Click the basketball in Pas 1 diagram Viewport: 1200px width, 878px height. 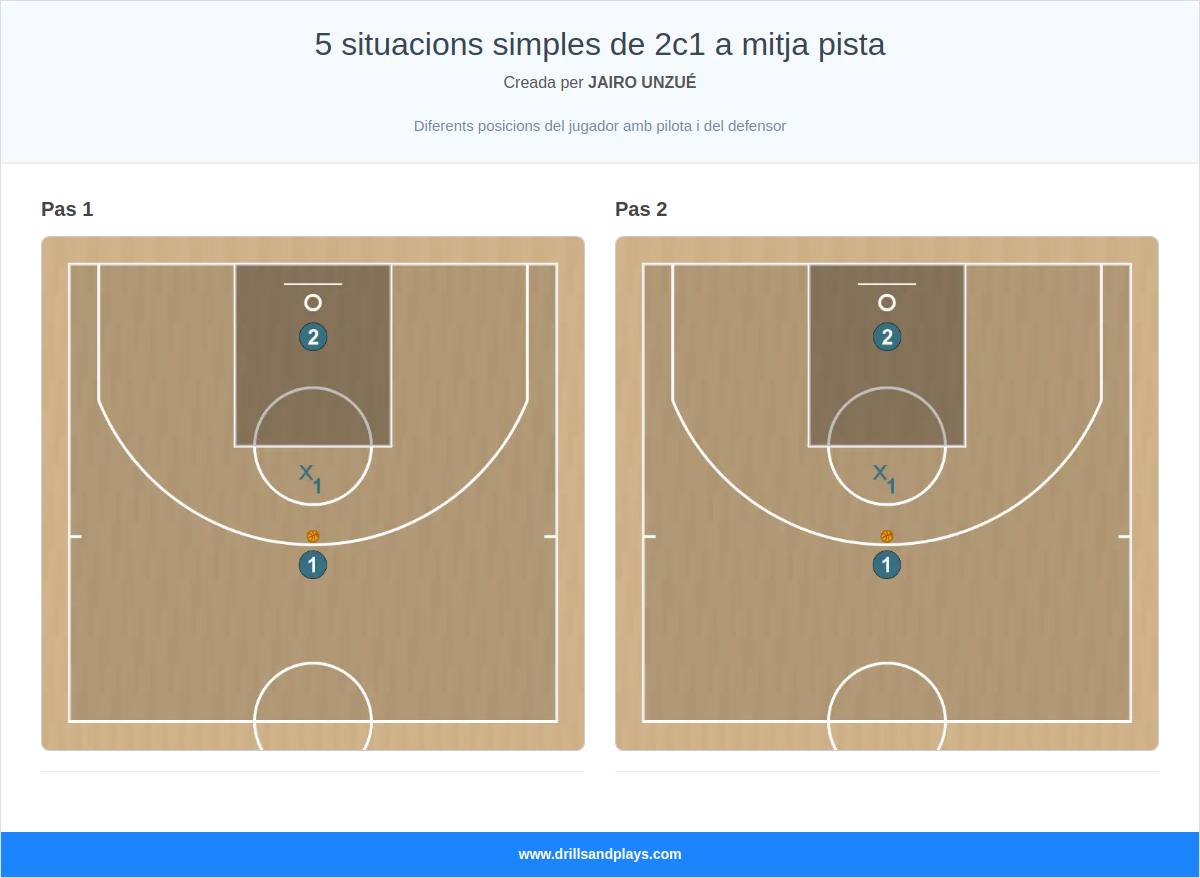coord(313,536)
